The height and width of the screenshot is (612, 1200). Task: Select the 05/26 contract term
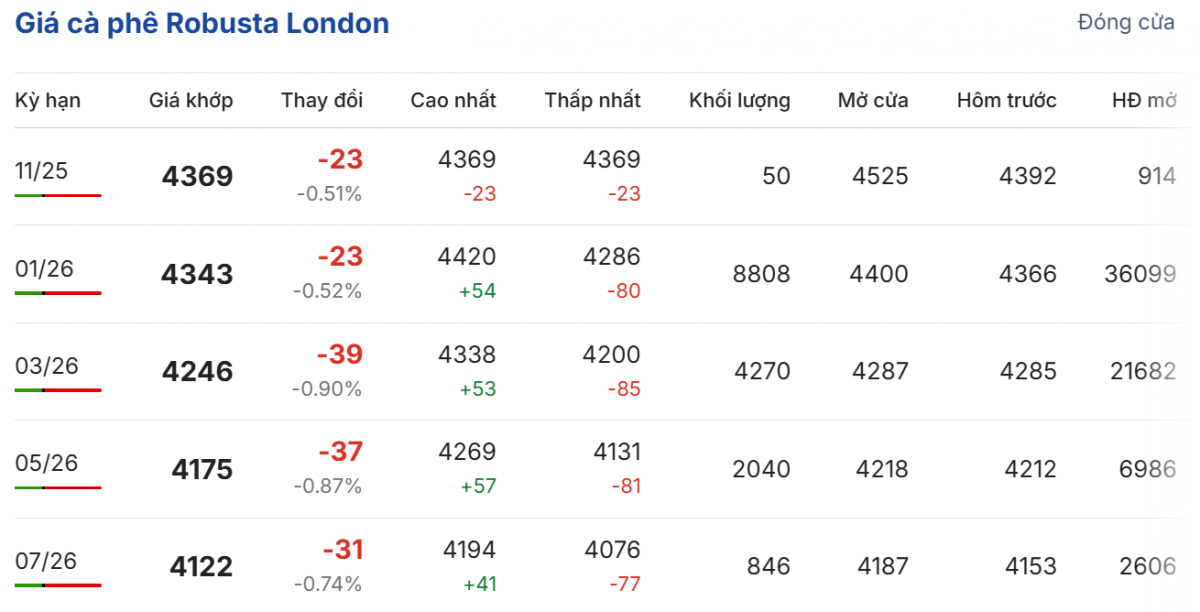(x=46, y=463)
